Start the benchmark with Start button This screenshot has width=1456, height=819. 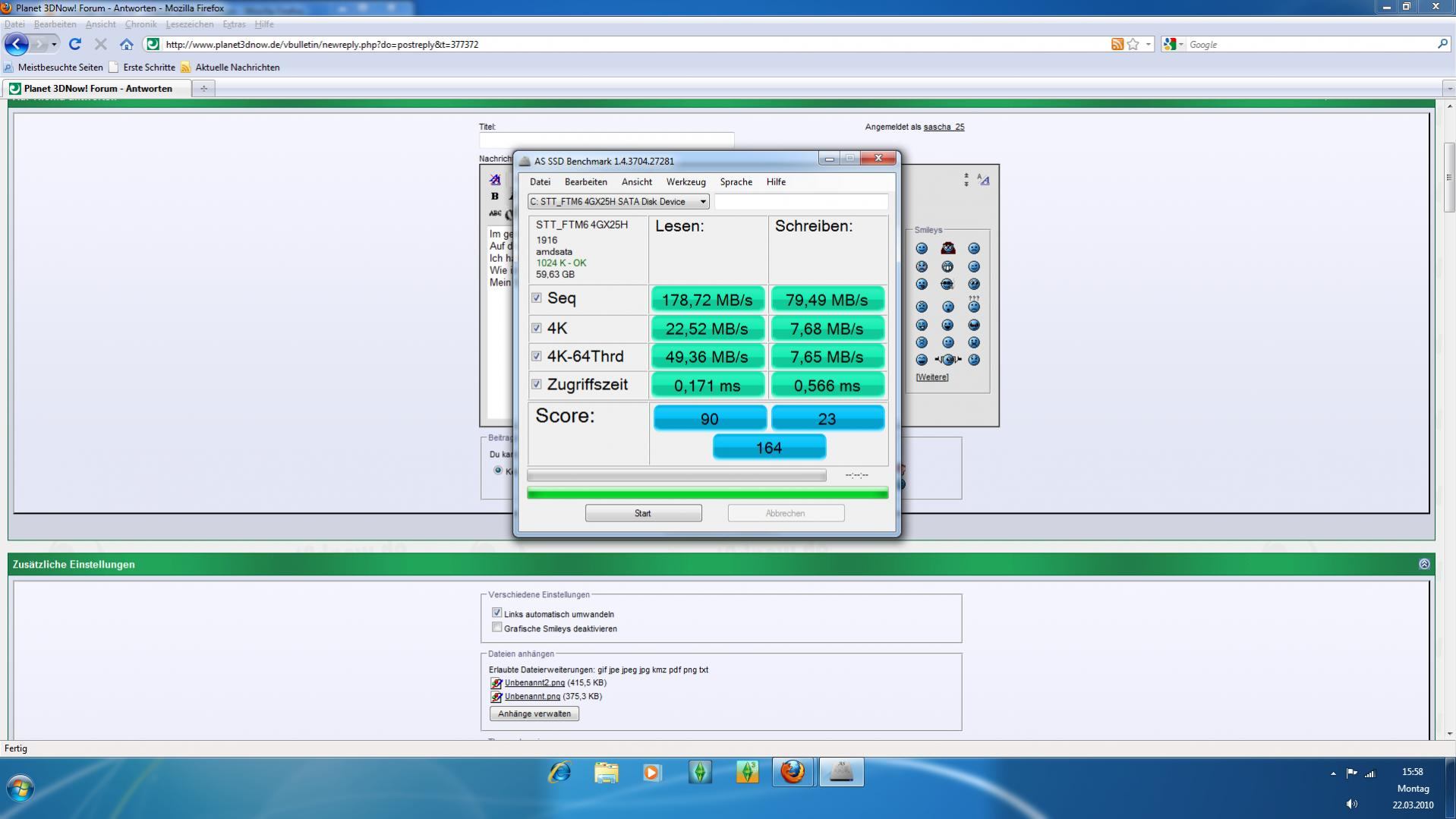point(643,513)
